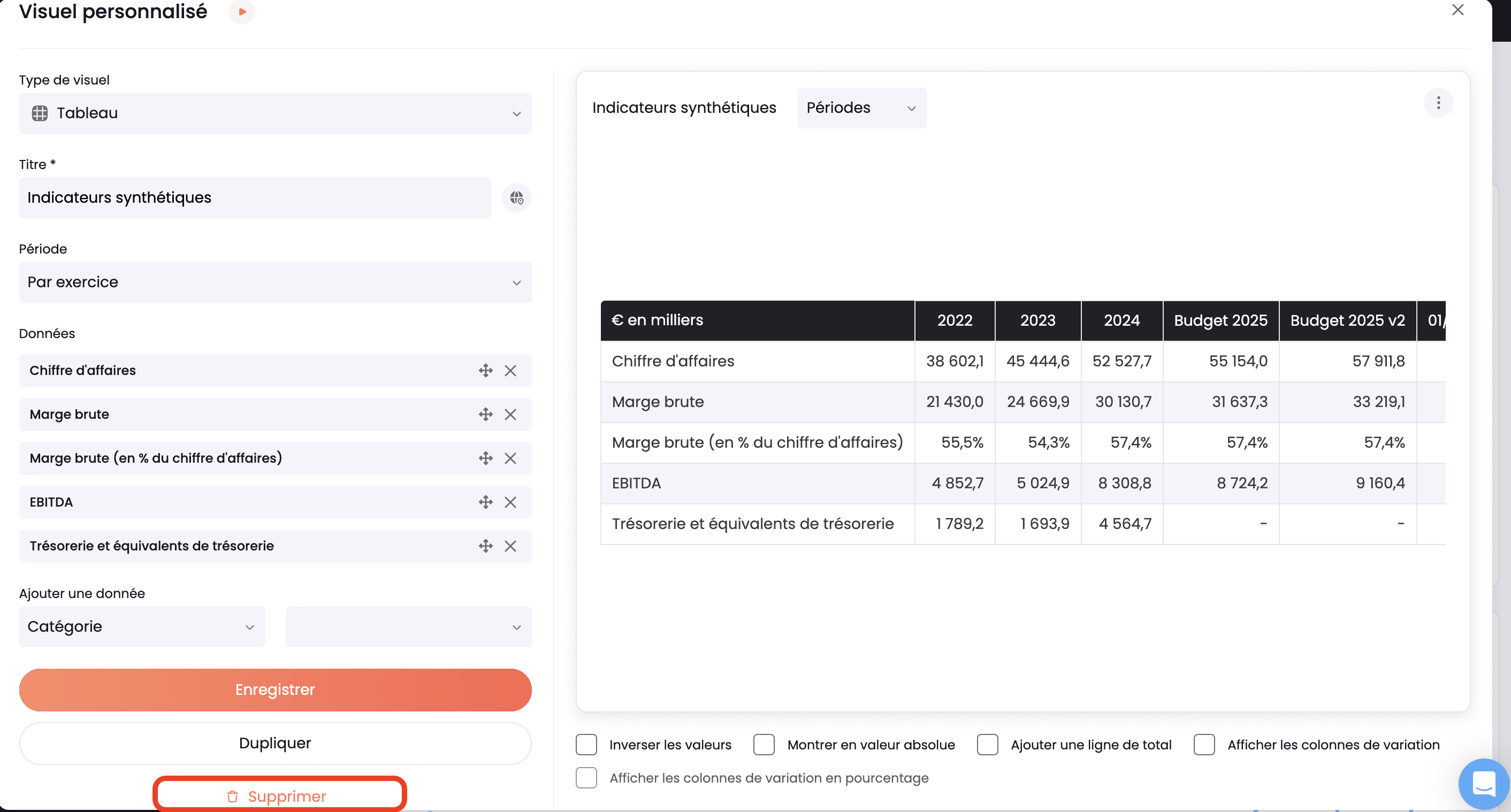The width and height of the screenshot is (1511, 812).
Task: Grab move handle for Marge brute (en %)
Action: tap(485, 458)
